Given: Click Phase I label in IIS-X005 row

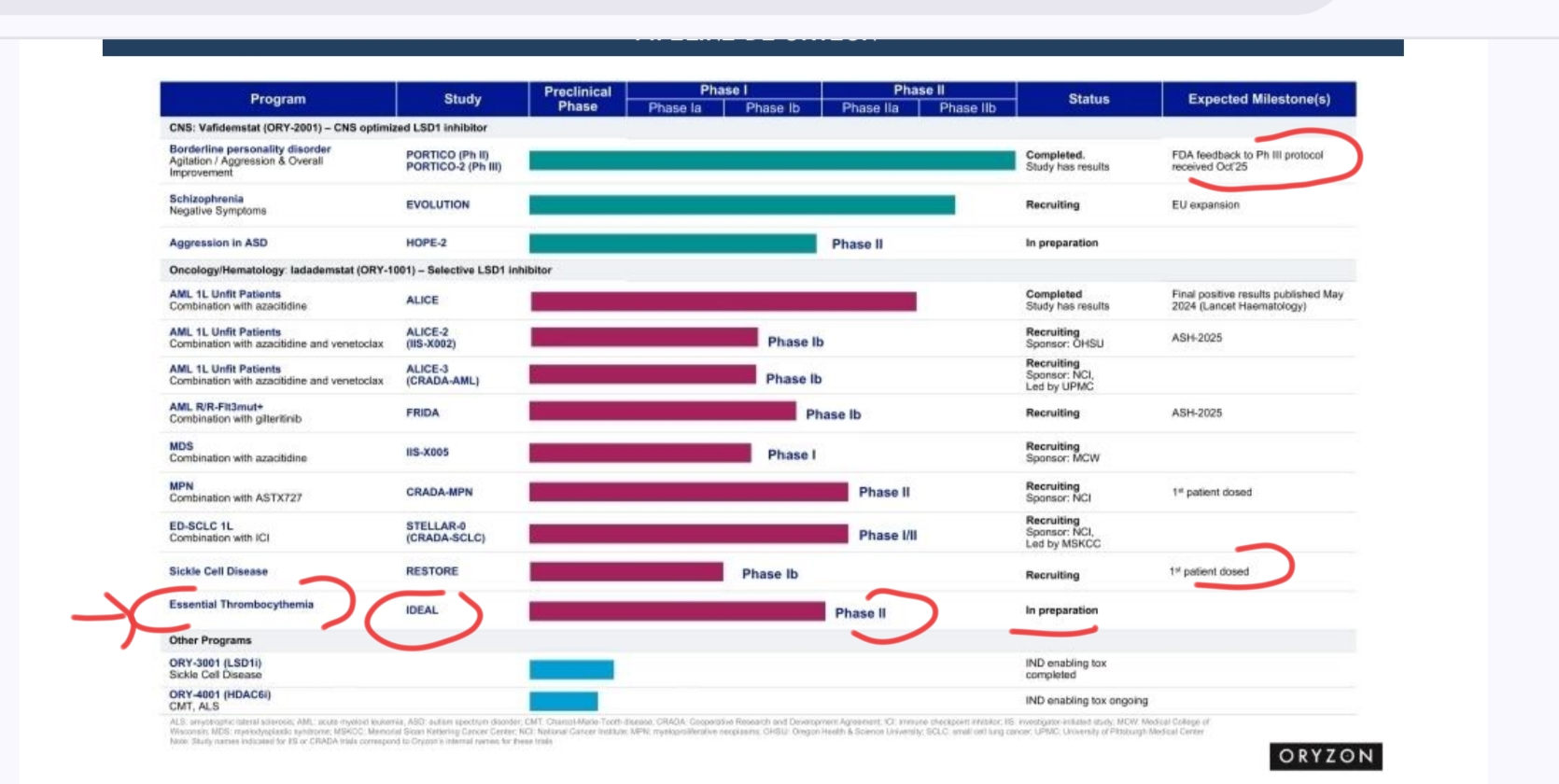Looking at the screenshot, I should 792,455.
